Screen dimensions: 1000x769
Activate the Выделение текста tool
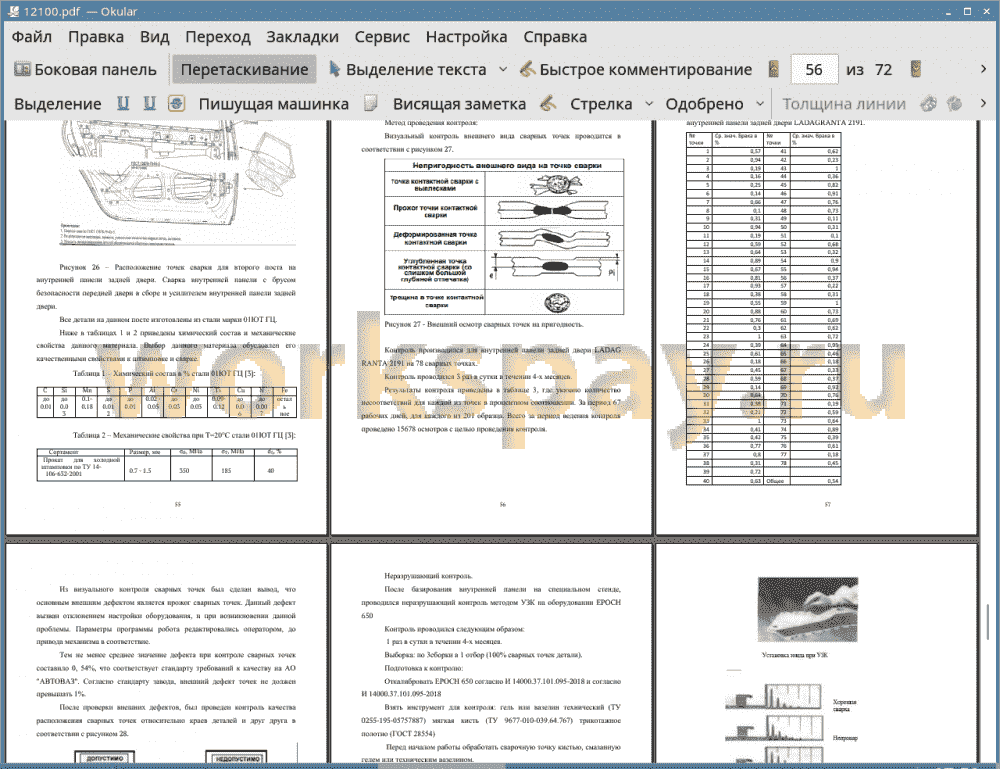(x=408, y=70)
